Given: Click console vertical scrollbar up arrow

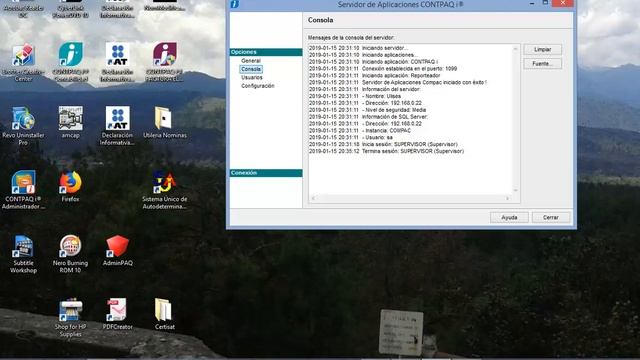Looking at the screenshot, I should click(516, 49).
